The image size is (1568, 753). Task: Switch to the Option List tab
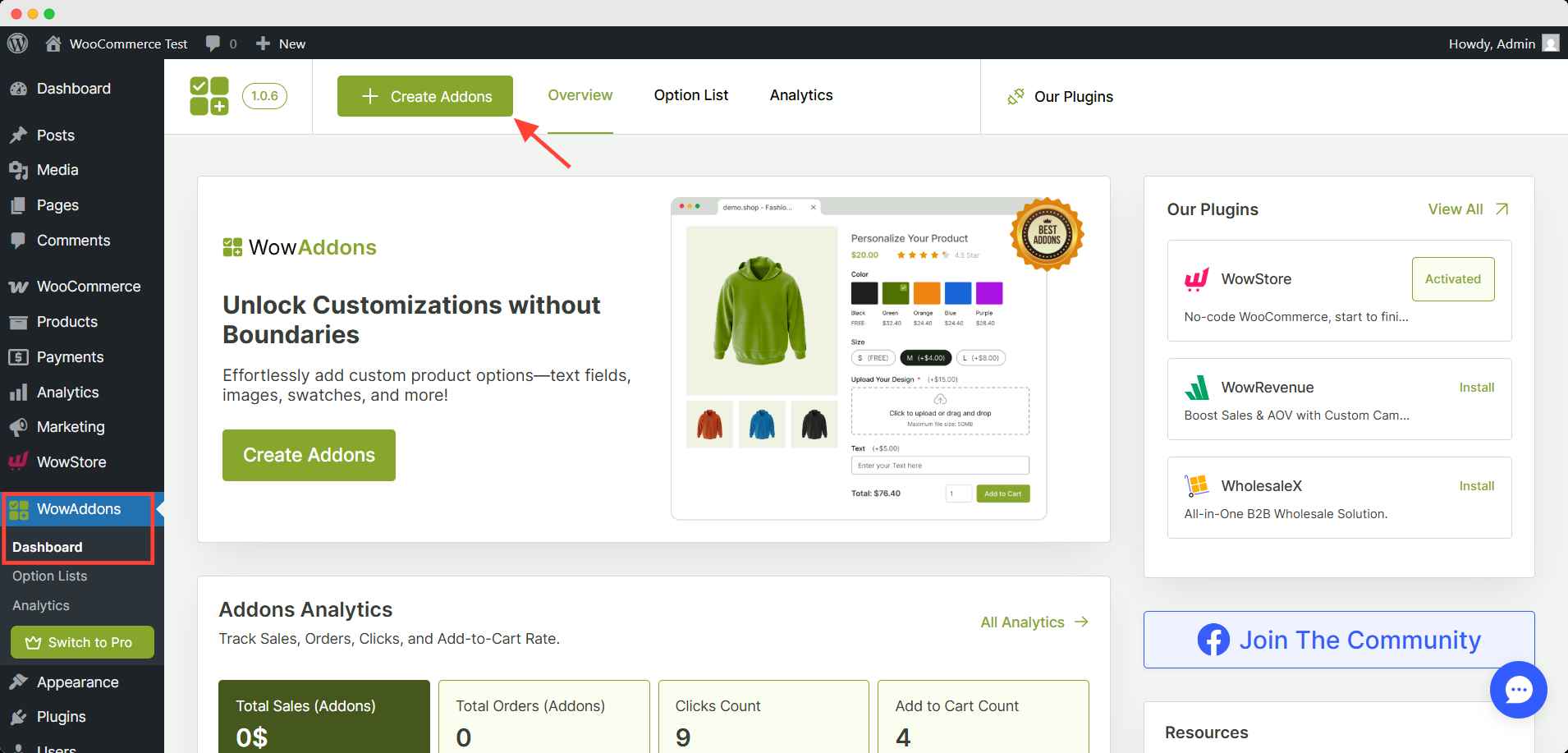point(691,95)
